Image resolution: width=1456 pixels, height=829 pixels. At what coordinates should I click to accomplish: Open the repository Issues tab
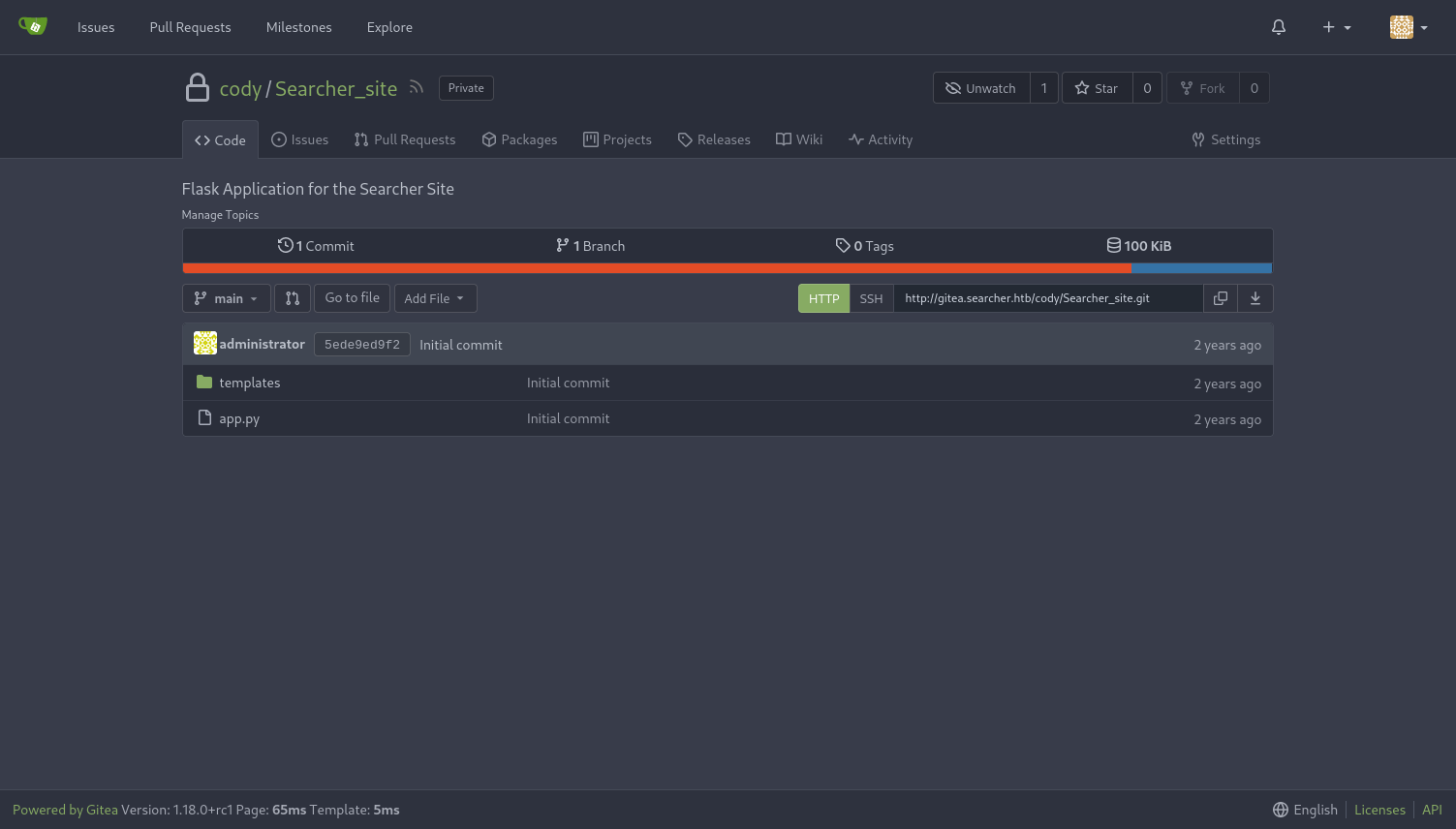pos(300,139)
